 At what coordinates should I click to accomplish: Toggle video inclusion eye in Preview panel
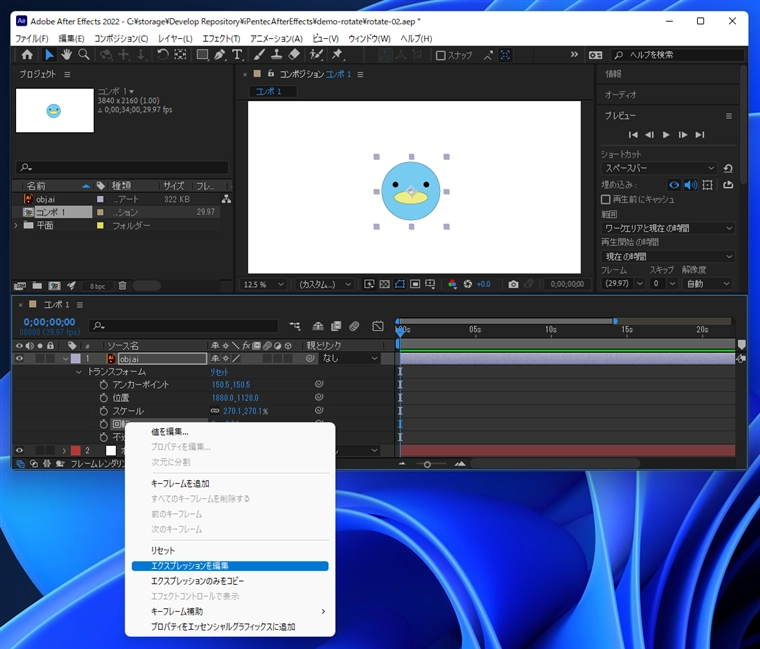coord(674,185)
